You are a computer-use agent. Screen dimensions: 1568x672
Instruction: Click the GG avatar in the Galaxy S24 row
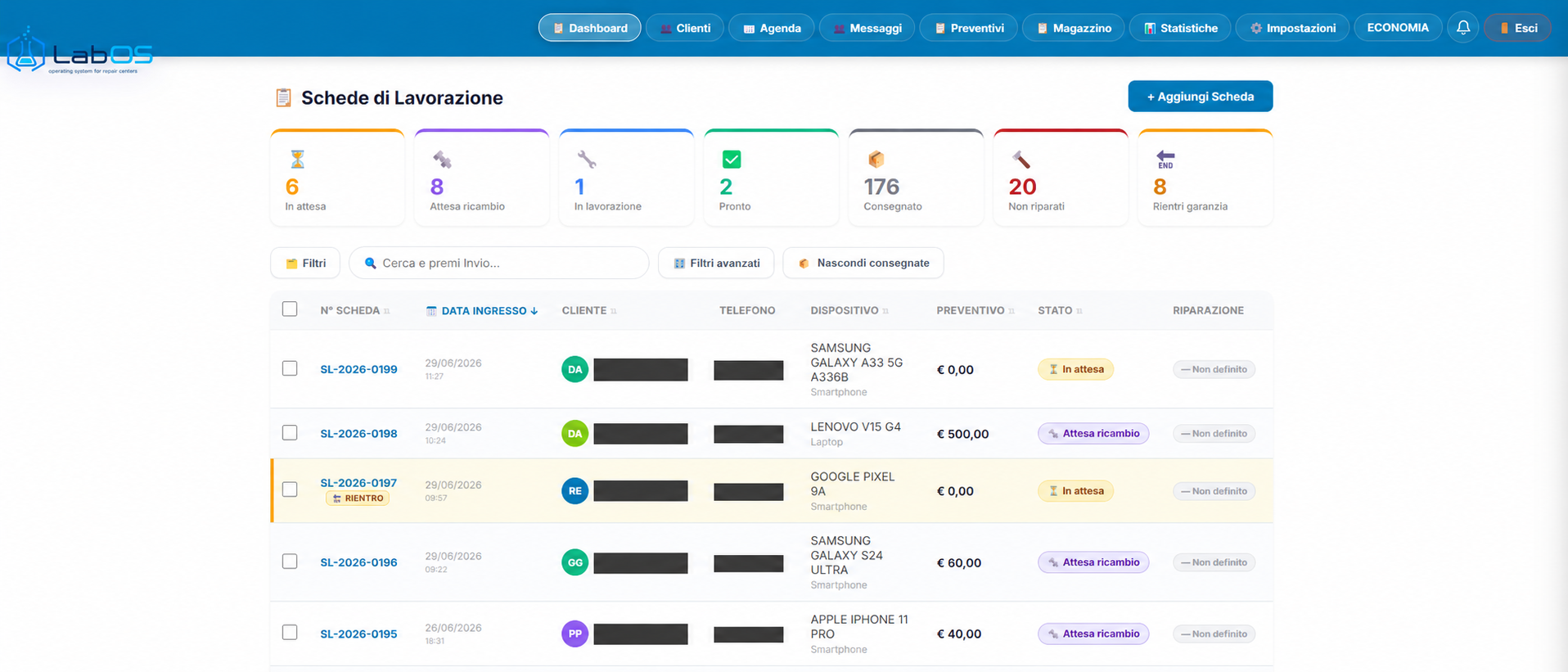[x=575, y=562]
